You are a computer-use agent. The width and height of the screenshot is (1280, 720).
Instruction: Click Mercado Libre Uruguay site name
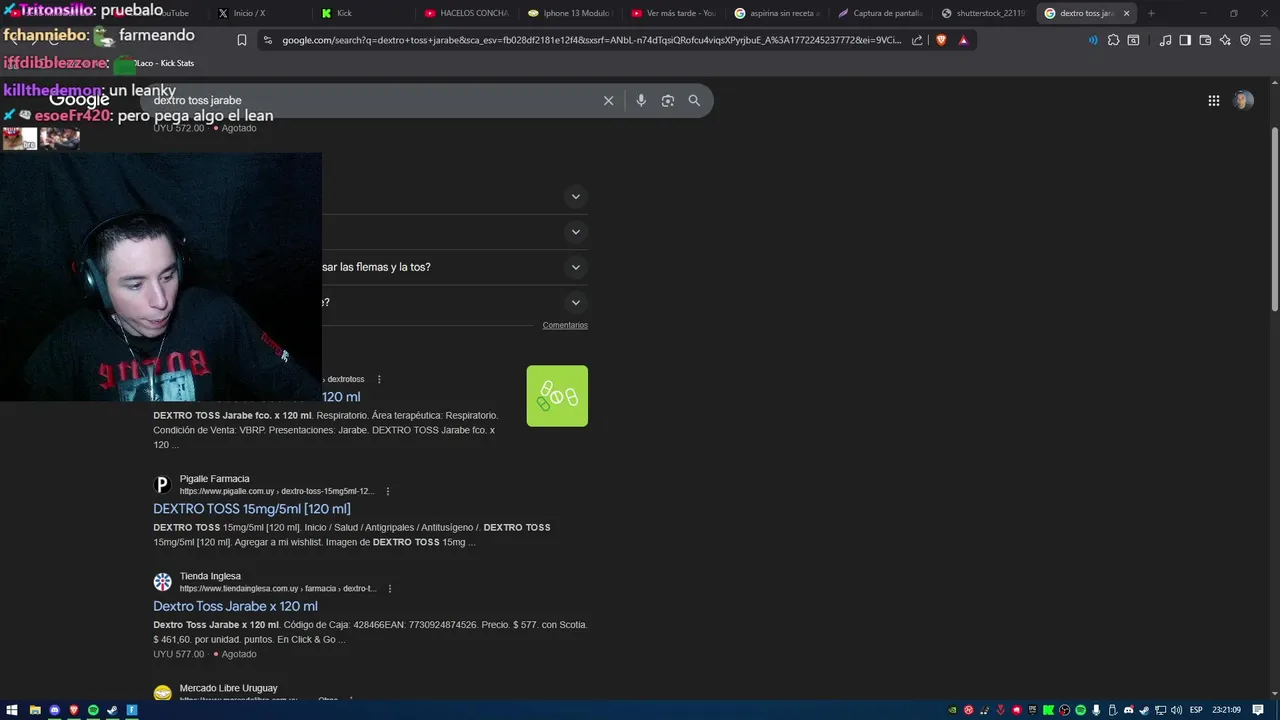pyautogui.click(x=228, y=688)
